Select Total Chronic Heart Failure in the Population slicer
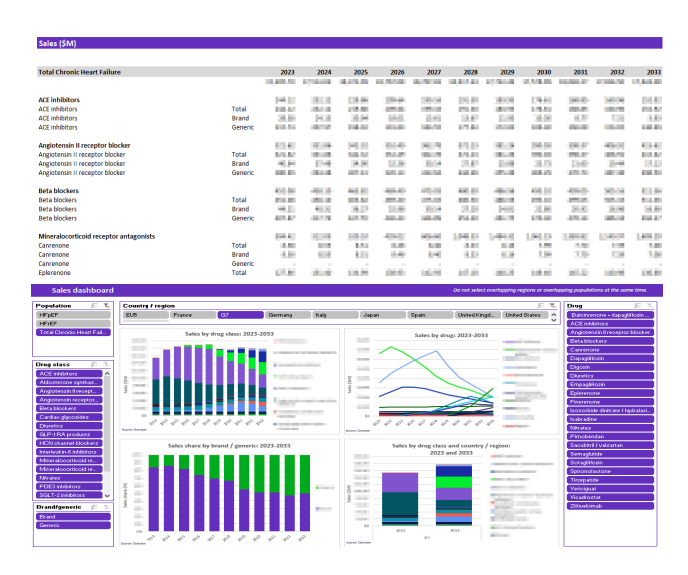This screenshot has height=575, width=688. tap(71, 332)
